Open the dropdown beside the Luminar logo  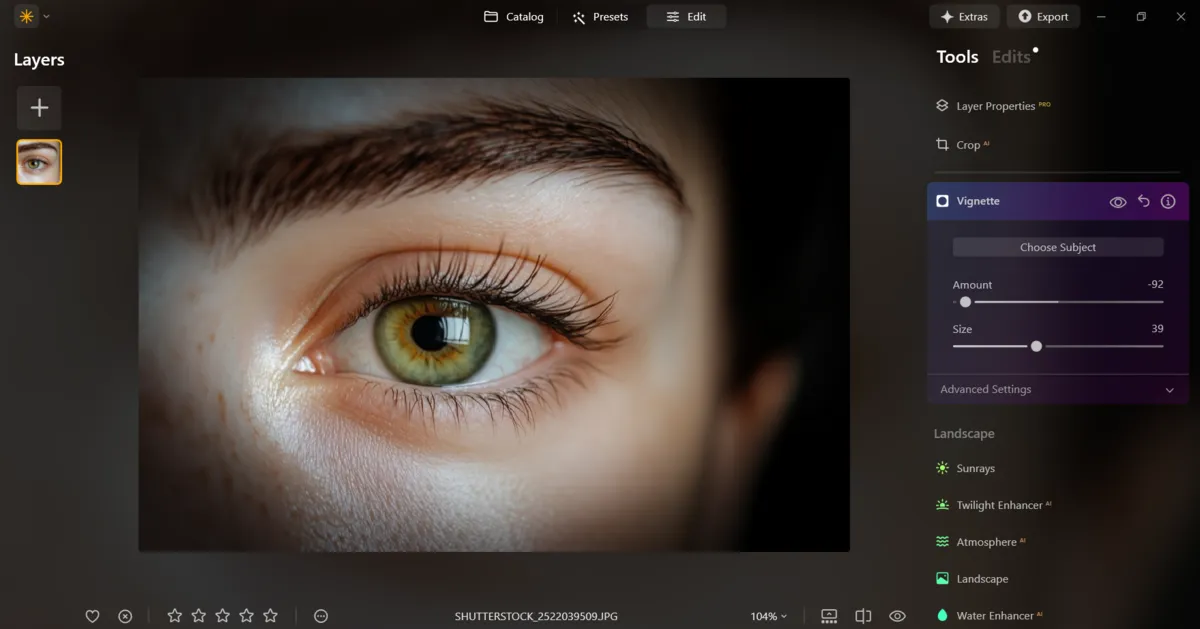coord(44,16)
